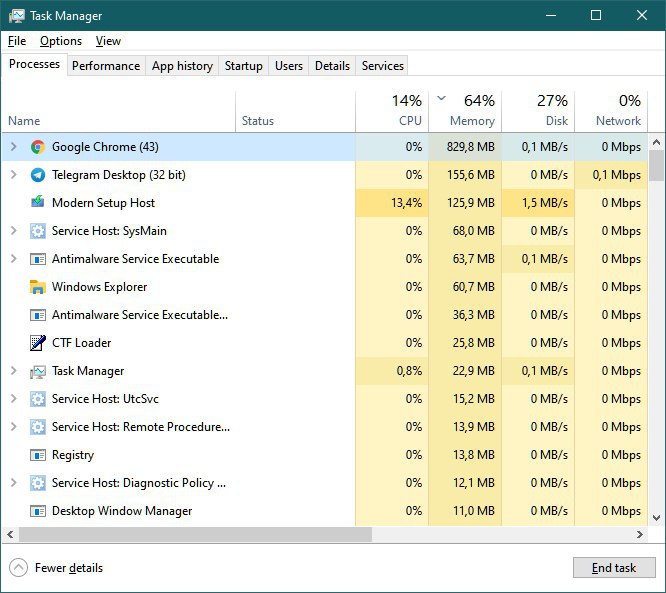
Task: Click the Service Host: SysMain gear icon
Action: click(x=38, y=231)
